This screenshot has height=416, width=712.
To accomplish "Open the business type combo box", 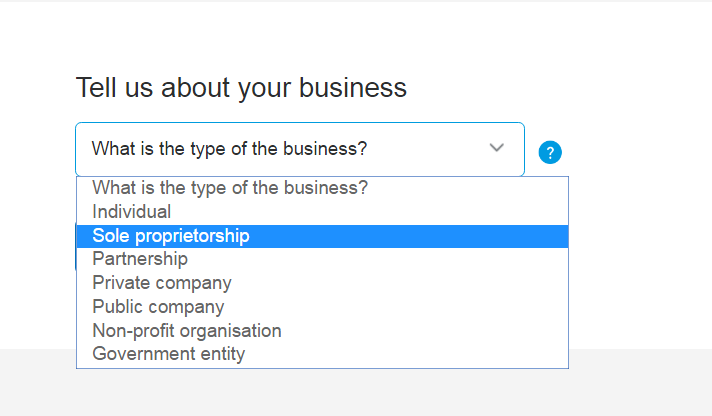I will click(x=299, y=149).
